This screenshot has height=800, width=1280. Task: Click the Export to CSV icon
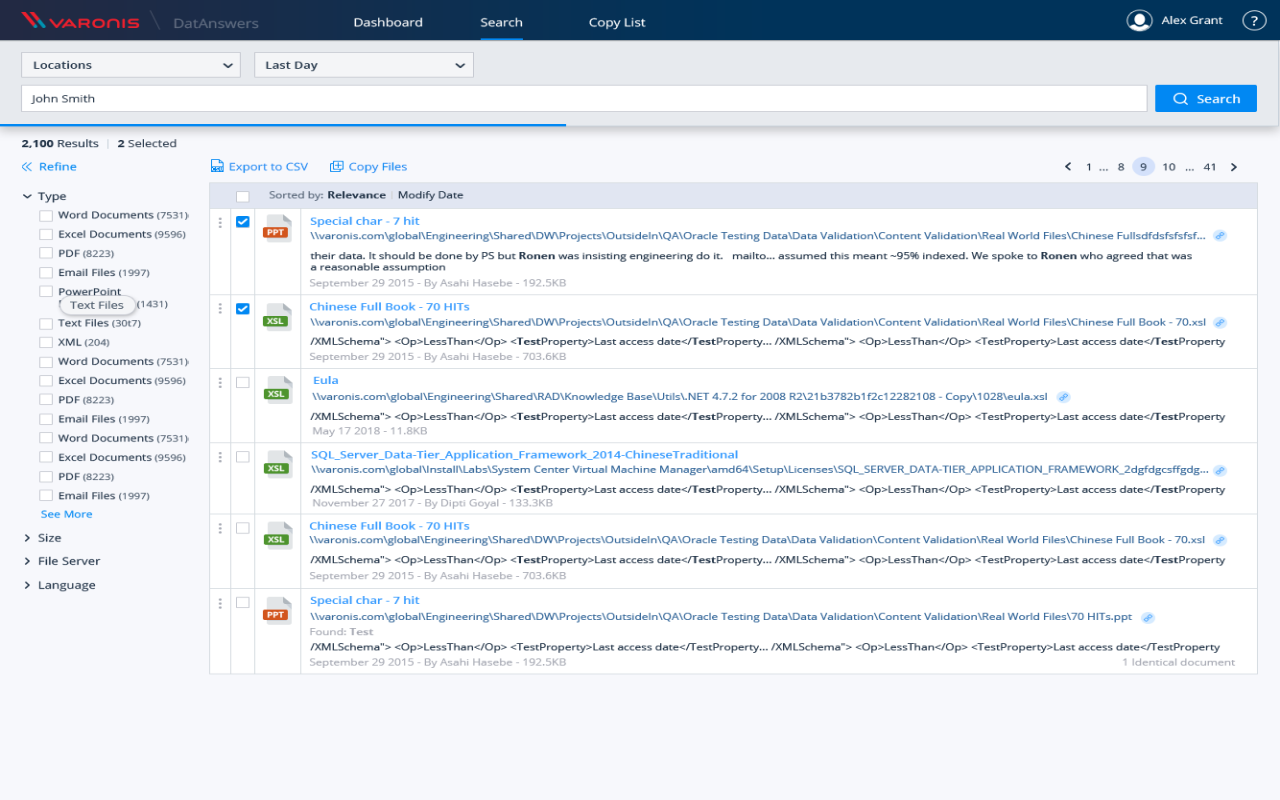[217, 167]
